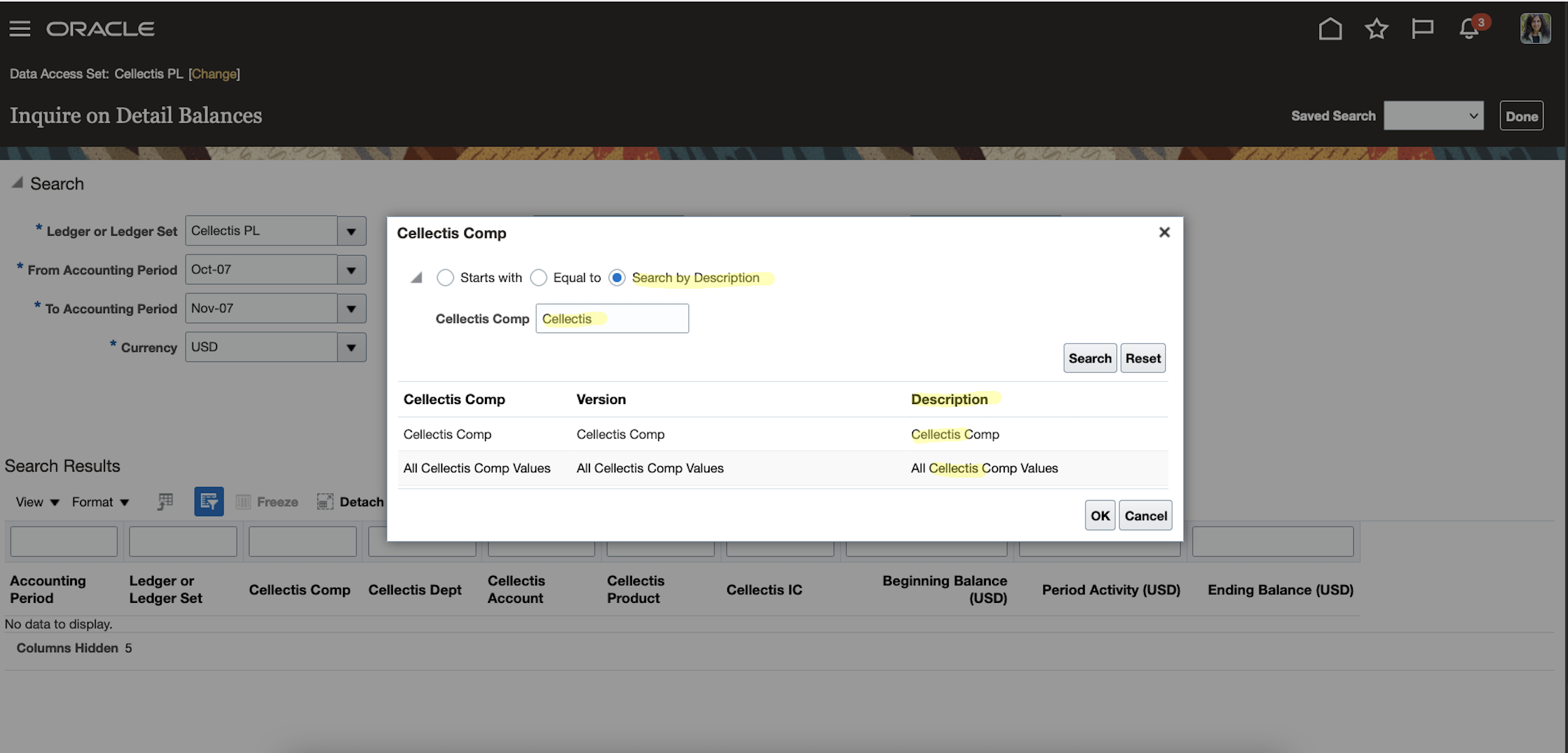Open the Currency dropdown
The height and width of the screenshot is (753, 1568).
[351, 347]
